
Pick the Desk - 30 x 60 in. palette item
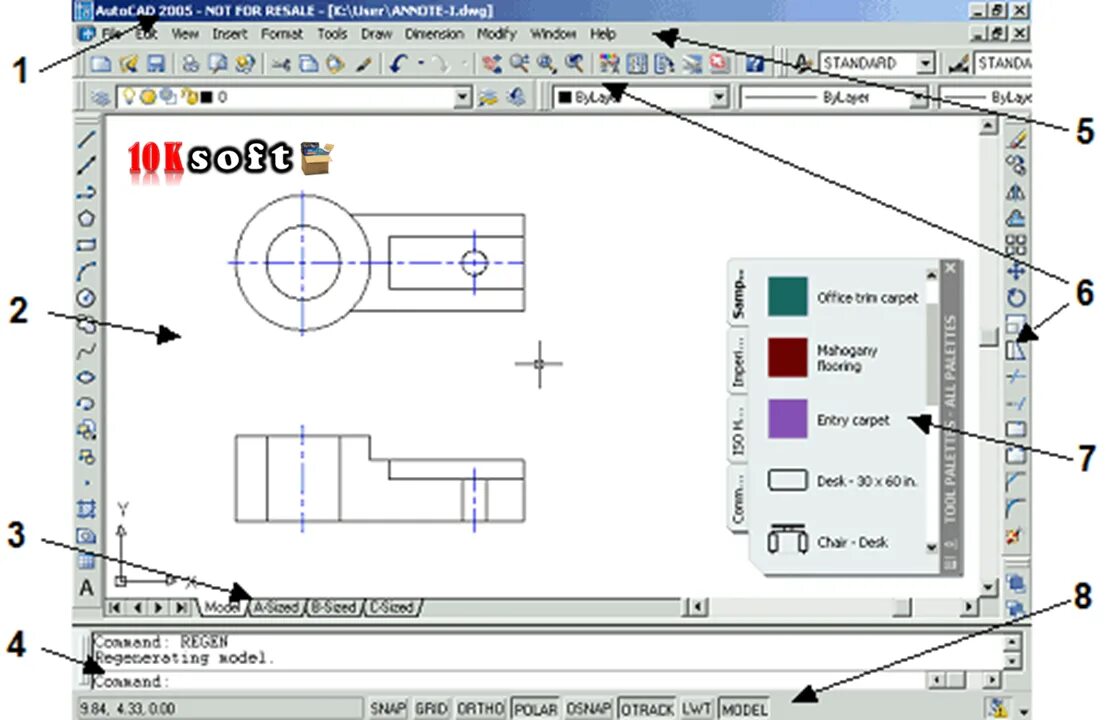tap(843, 480)
